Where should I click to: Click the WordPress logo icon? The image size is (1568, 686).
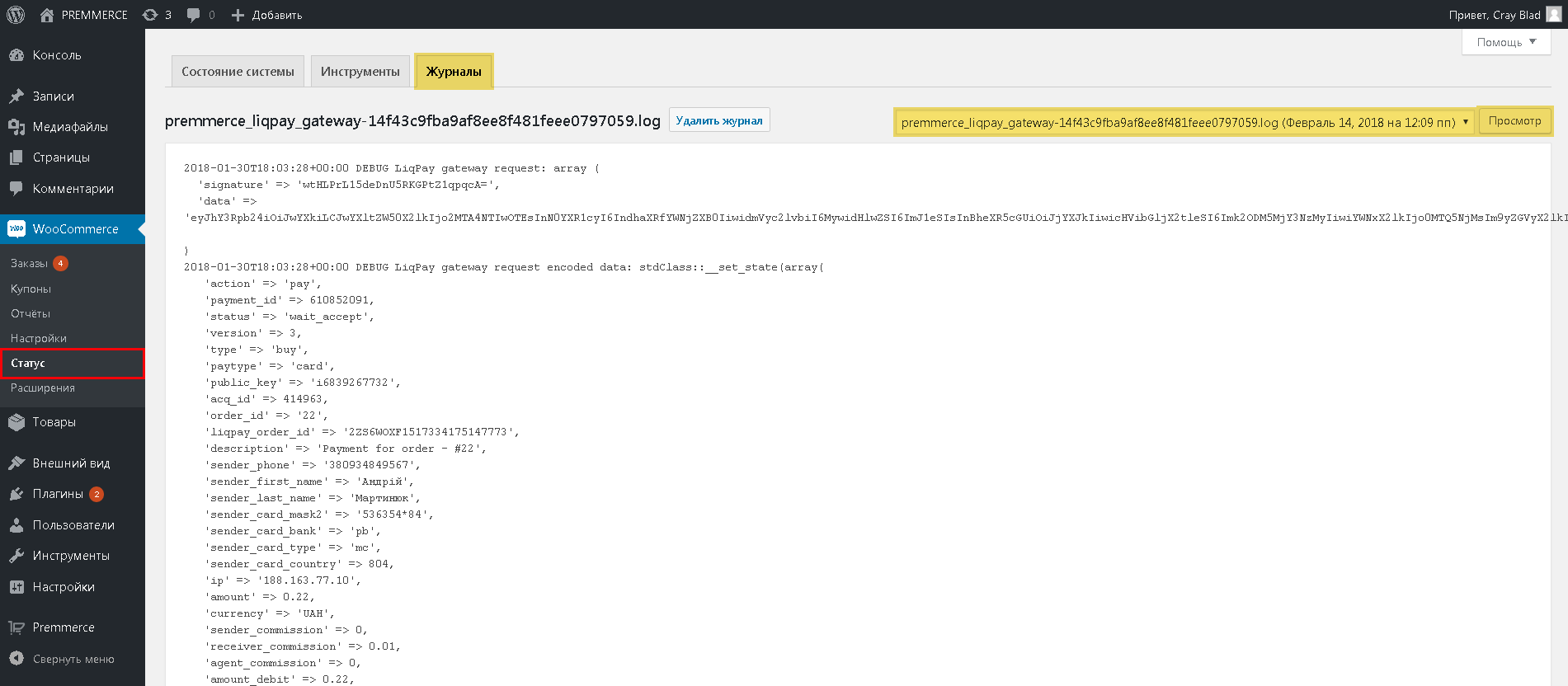click(16, 15)
